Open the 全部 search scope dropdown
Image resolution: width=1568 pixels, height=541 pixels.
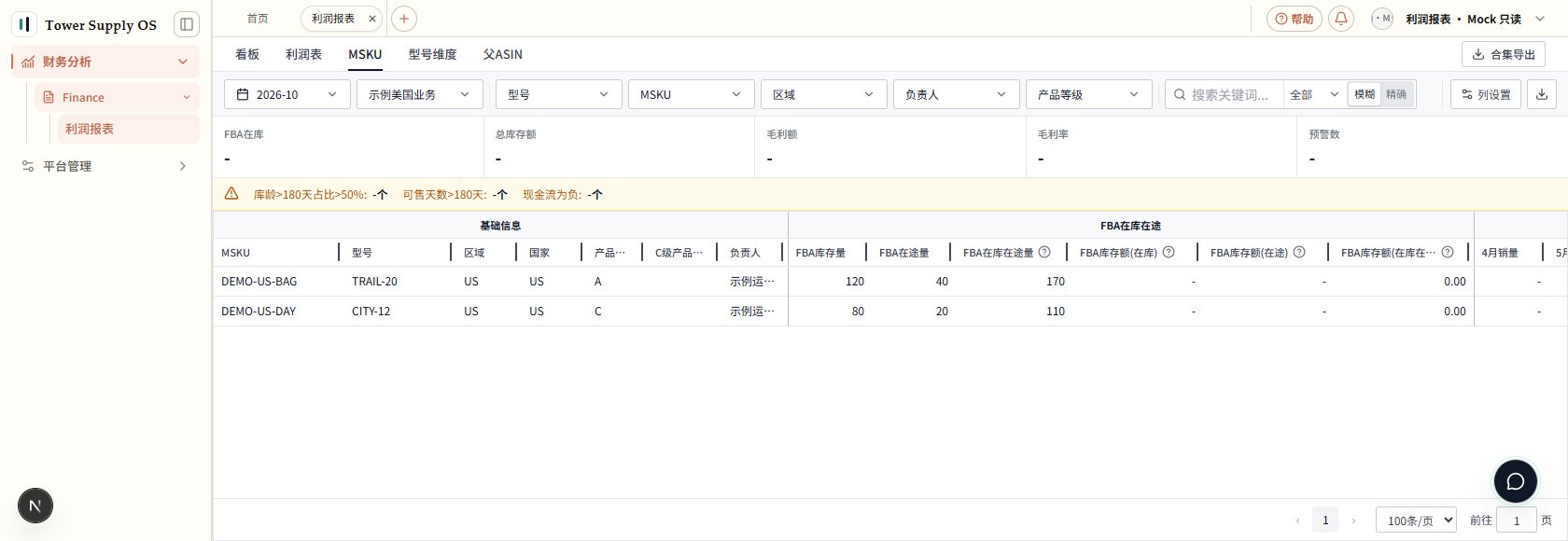click(x=1314, y=94)
